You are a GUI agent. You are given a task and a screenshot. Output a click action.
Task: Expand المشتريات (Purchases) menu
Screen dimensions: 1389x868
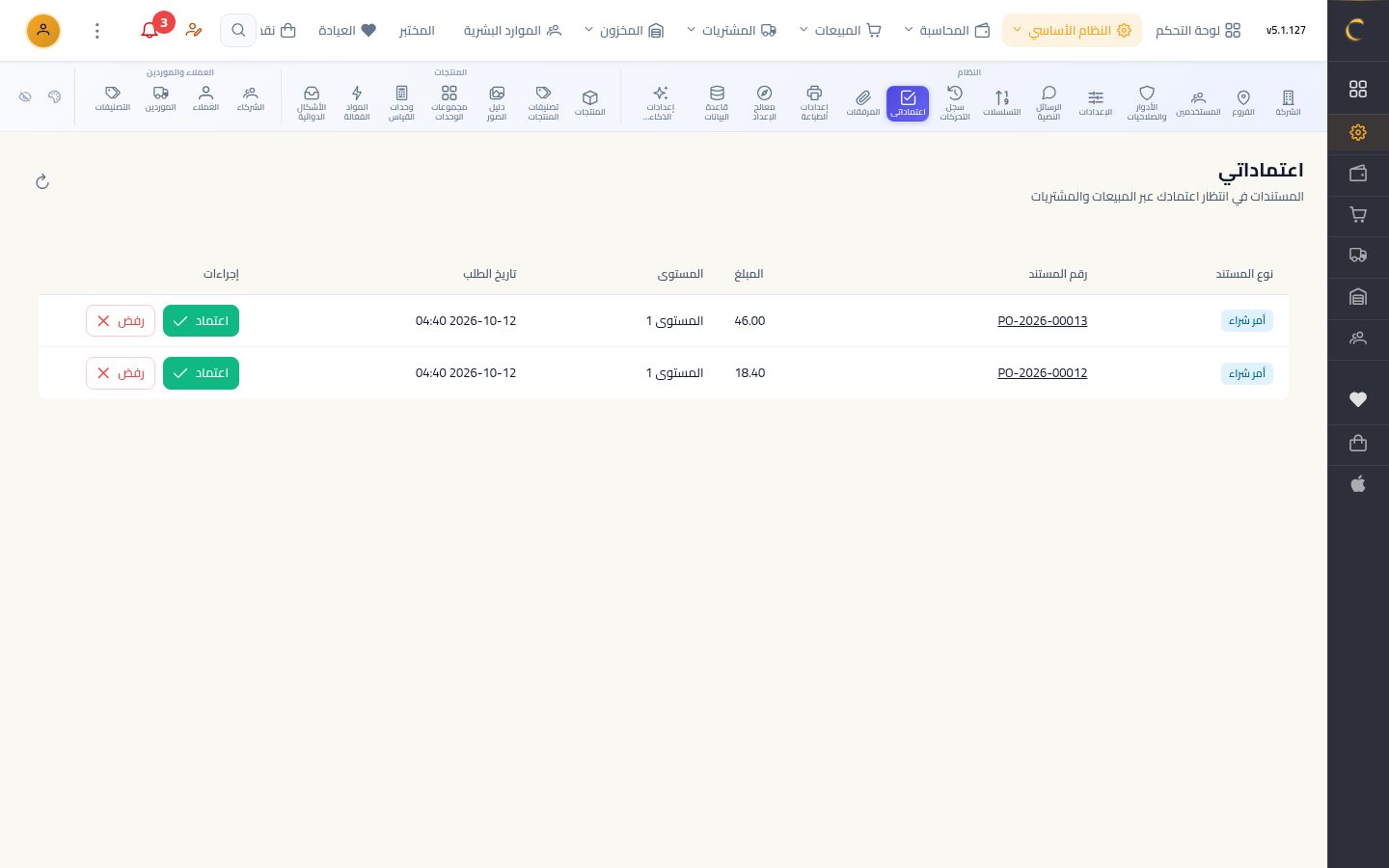[731, 30]
